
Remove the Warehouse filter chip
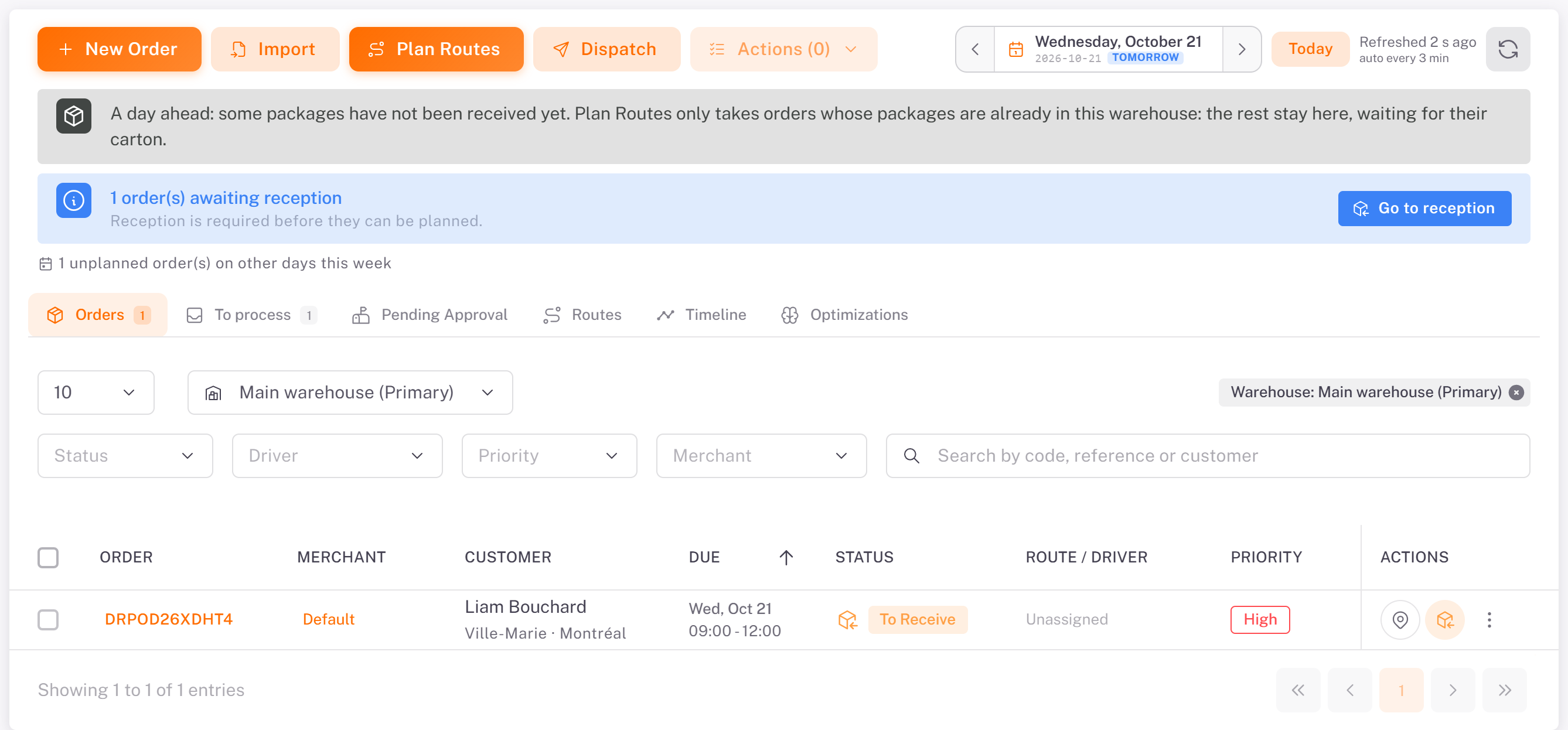(1516, 392)
